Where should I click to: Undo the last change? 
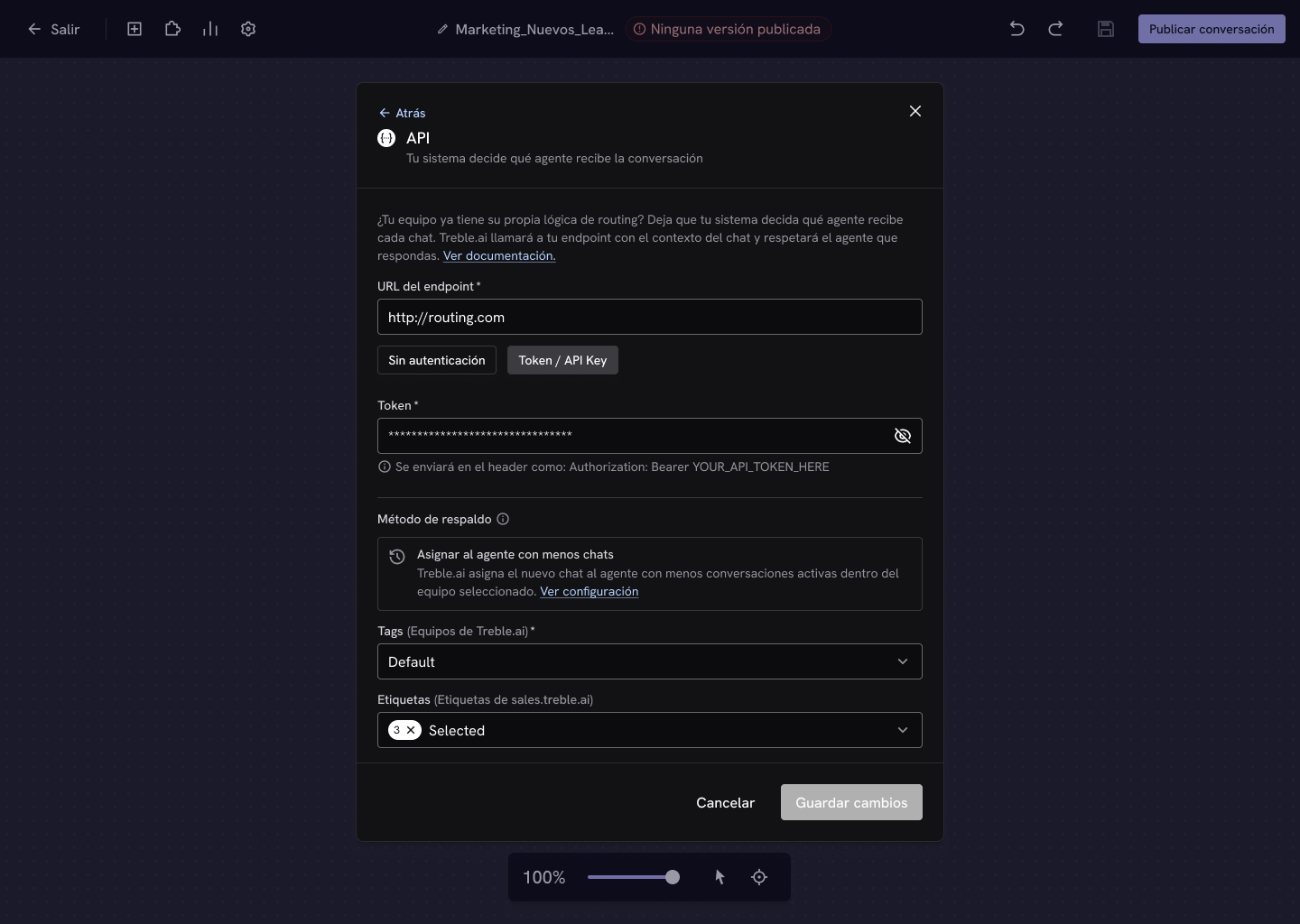tap(1017, 29)
